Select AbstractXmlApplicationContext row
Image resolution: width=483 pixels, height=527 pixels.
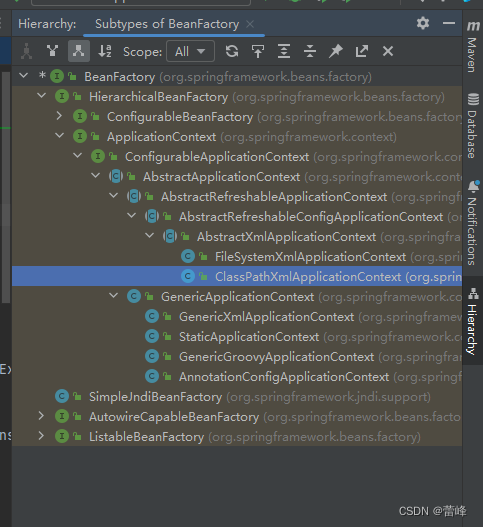click(237, 237)
